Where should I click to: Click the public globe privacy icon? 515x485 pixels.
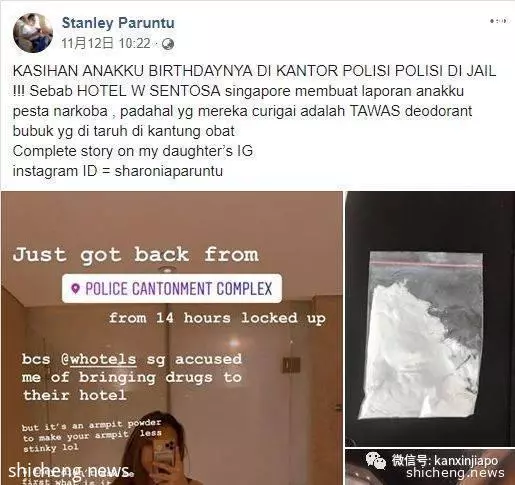coord(168,44)
